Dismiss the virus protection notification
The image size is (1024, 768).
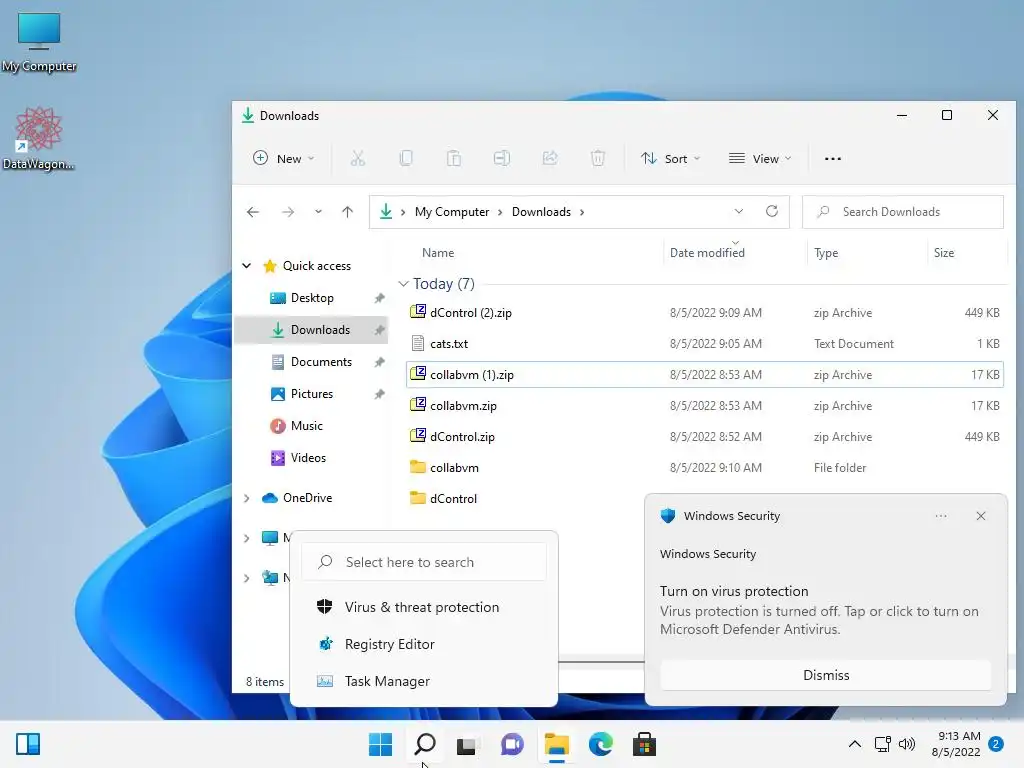coord(826,675)
